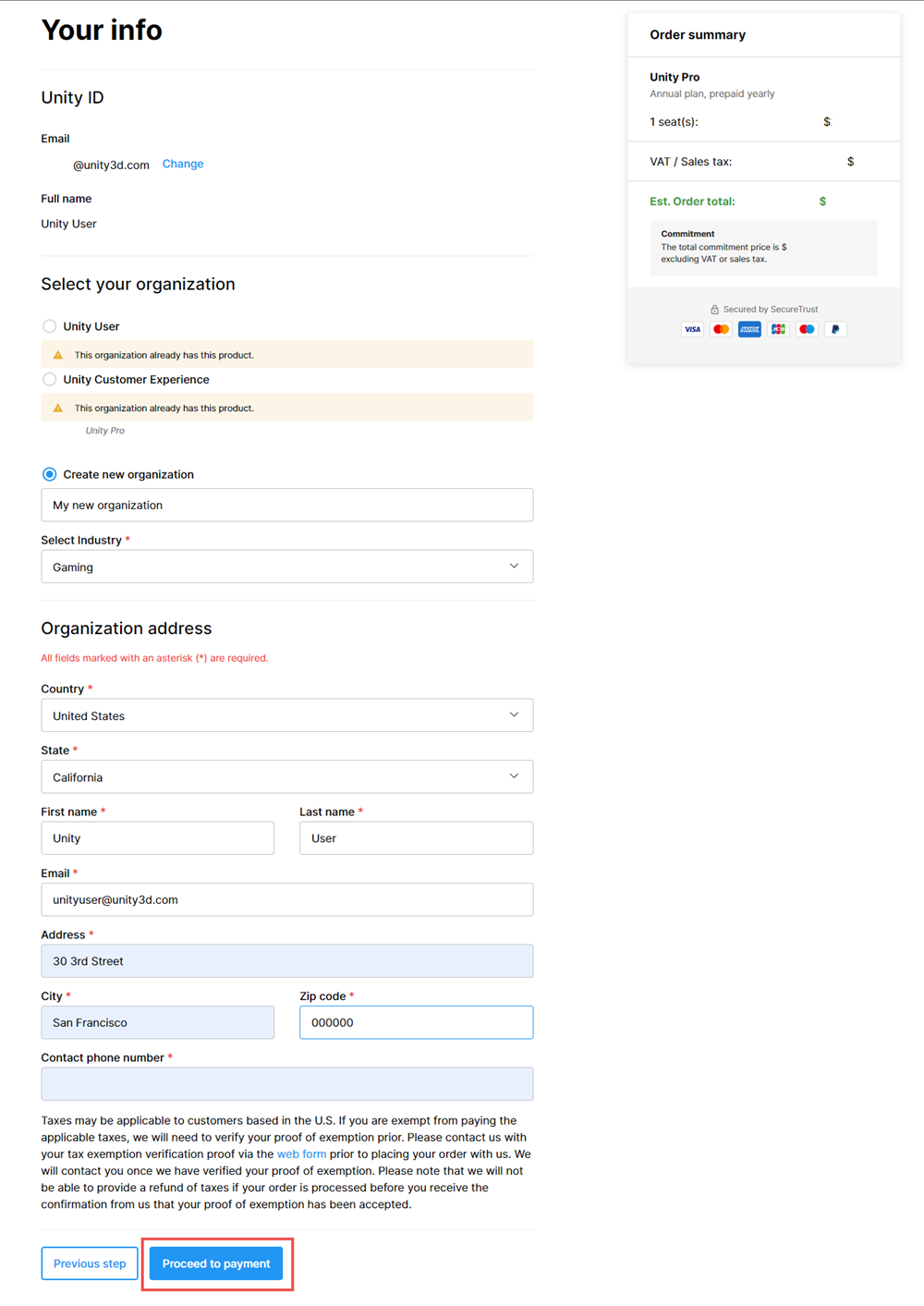This screenshot has width=924, height=1306.
Task: Click the @unity3d.com email text
Action: coord(111,165)
